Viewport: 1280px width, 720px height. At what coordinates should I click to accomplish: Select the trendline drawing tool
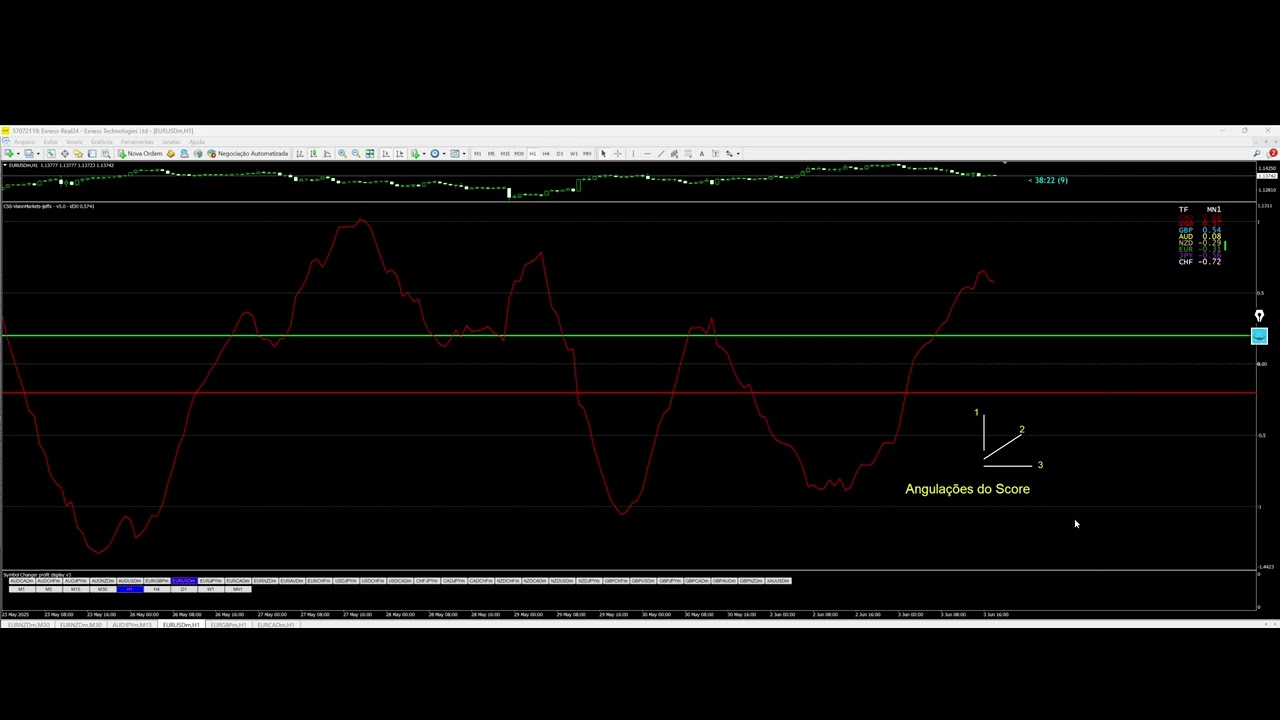coord(661,154)
